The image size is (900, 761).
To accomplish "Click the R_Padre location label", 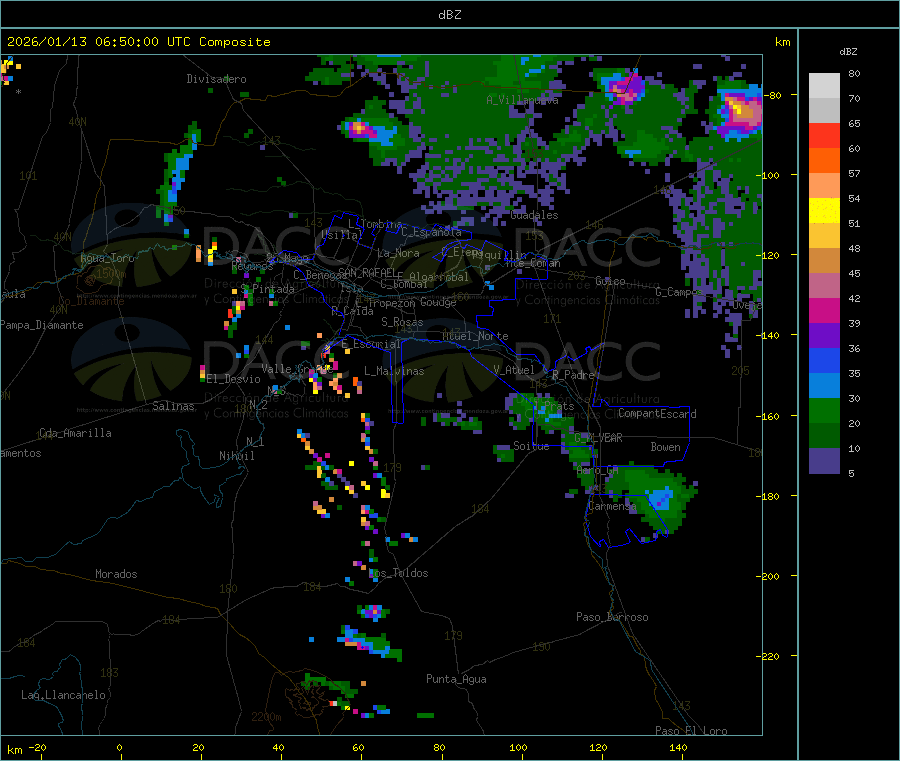I will (x=573, y=375).
